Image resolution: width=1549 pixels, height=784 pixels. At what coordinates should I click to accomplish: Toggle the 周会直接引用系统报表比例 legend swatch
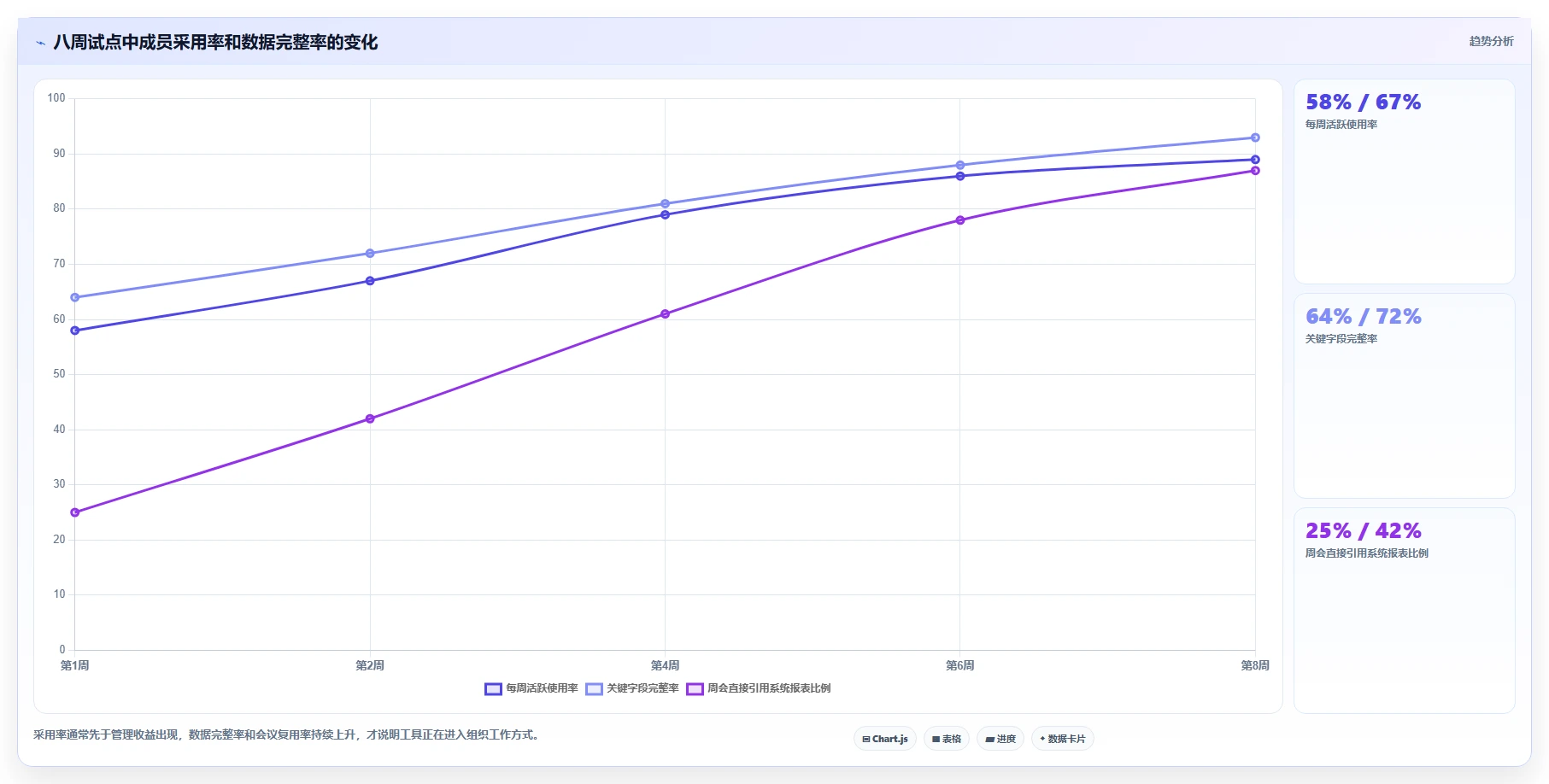(x=695, y=689)
